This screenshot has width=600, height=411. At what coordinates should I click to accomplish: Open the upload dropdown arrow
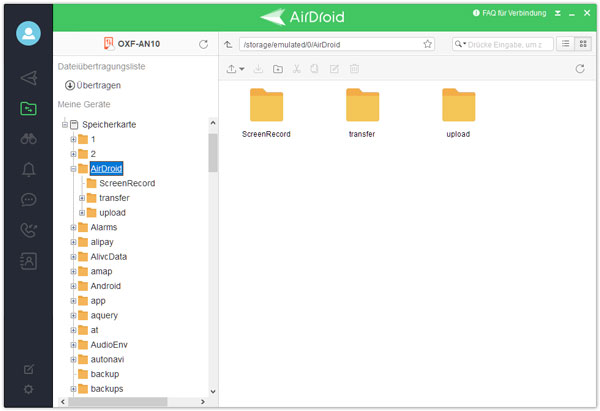(x=242, y=69)
